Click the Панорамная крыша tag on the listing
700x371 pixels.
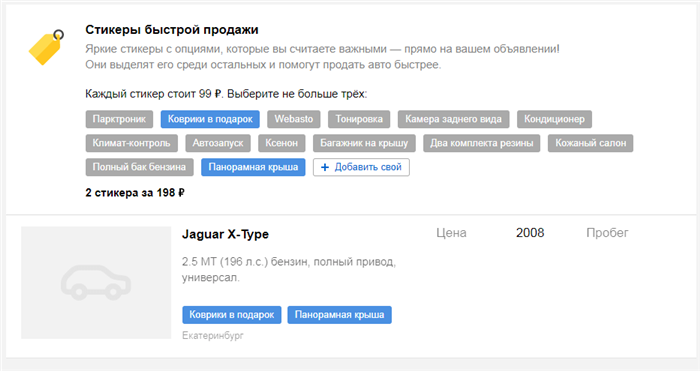[339, 315]
